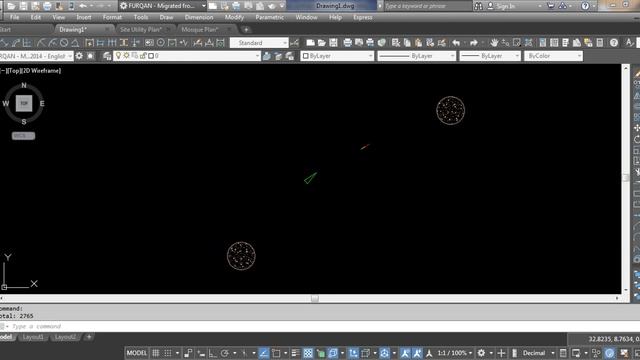Select the diameter dimension circle icon
This screenshot has height=360, width=640.
tap(64, 43)
